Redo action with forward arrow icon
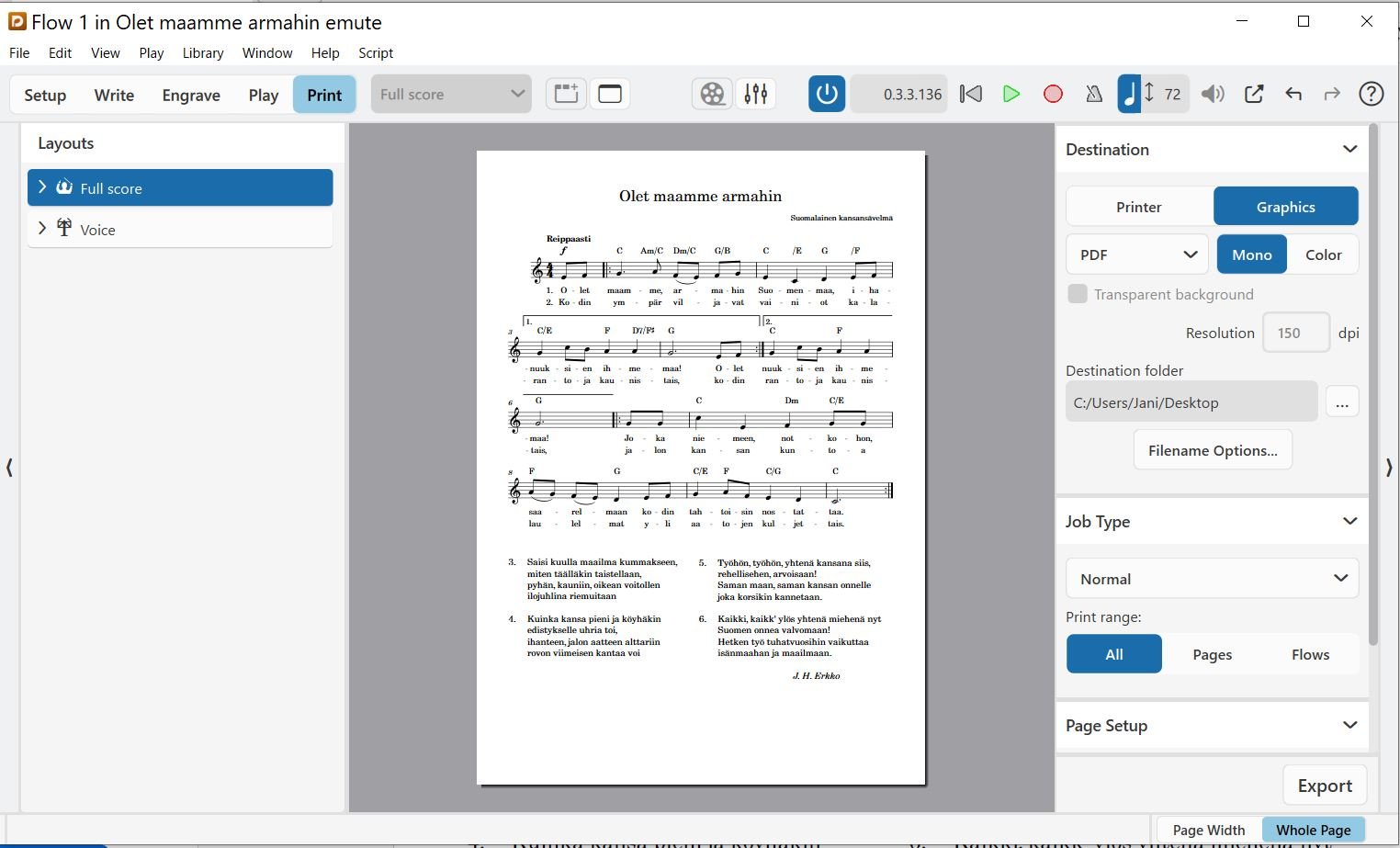The height and width of the screenshot is (848, 1400). coord(1332,94)
